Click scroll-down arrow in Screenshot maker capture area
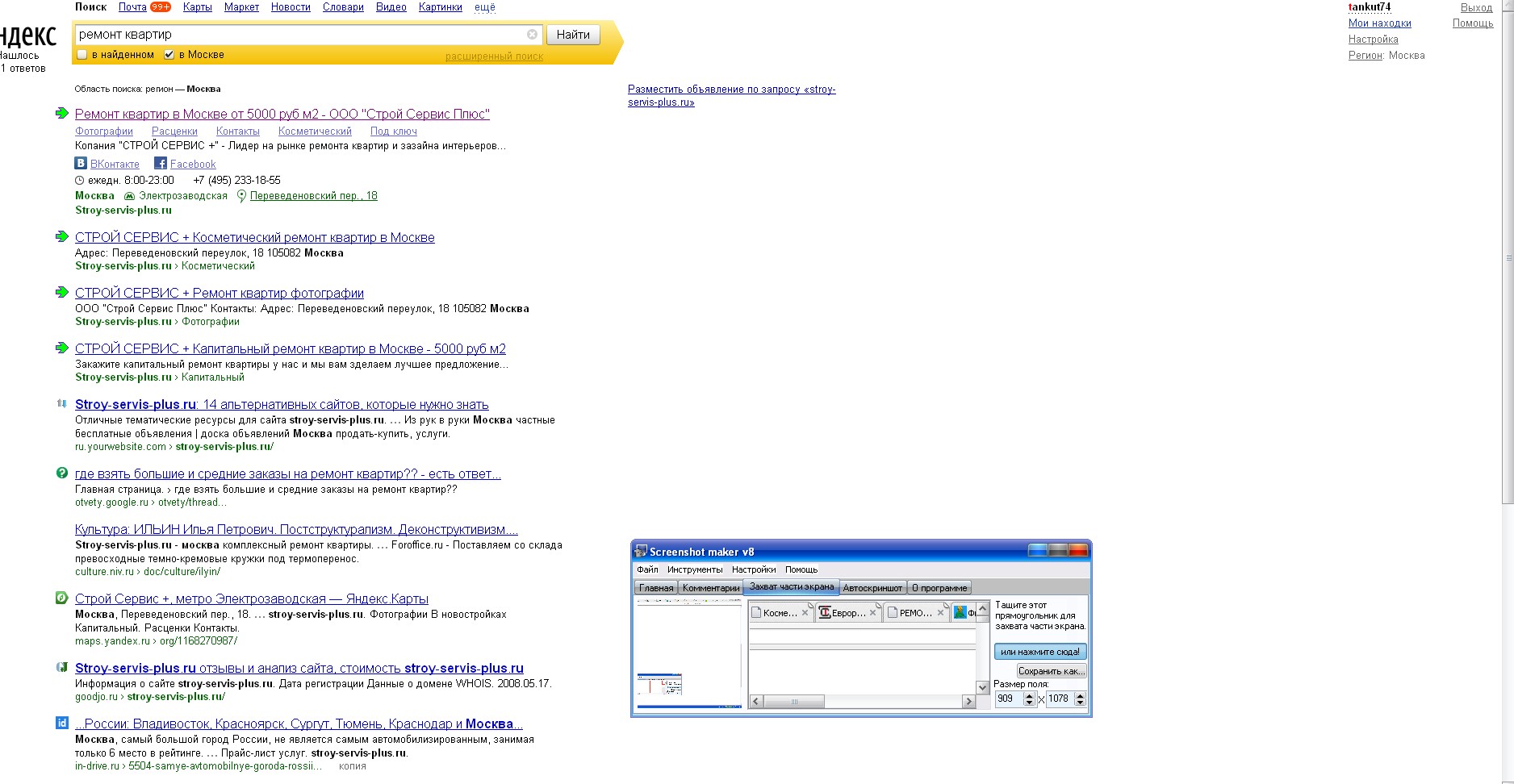 [983, 687]
